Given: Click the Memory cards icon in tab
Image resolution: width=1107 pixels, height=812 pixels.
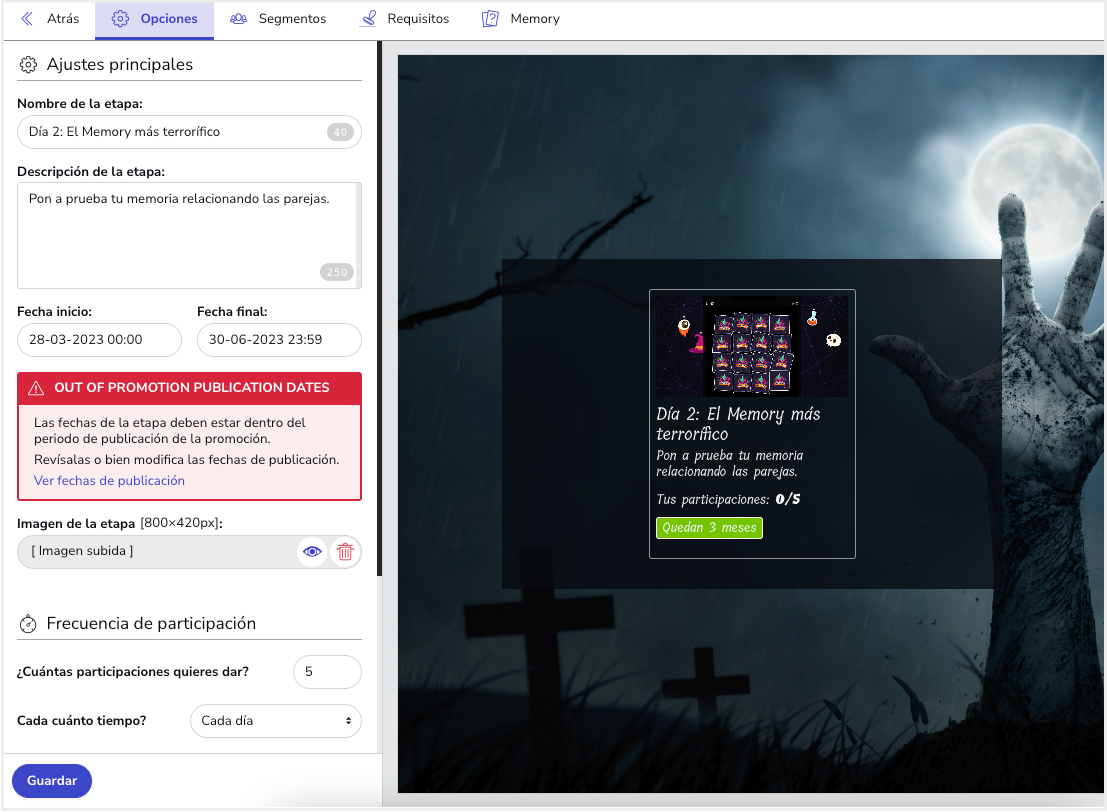Looking at the screenshot, I should click(x=490, y=19).
